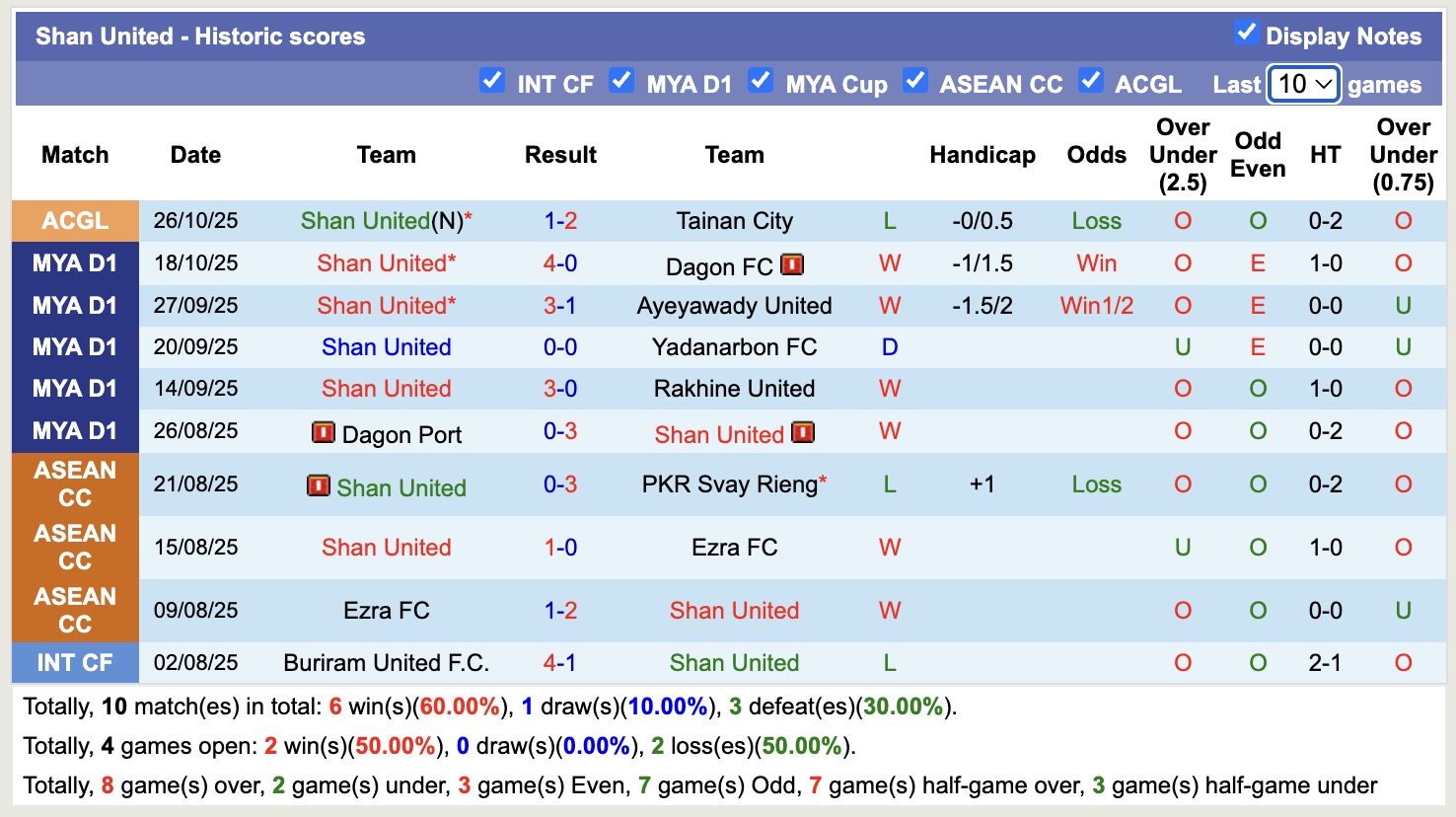This screenshot has height=817, width=1456.
Task: Open Ayeyawady United team page
Action: 734,306
